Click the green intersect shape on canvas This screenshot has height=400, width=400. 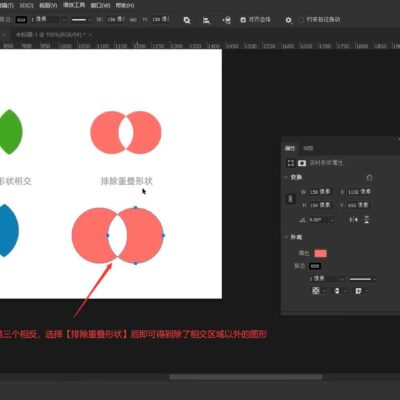point(11,132)
